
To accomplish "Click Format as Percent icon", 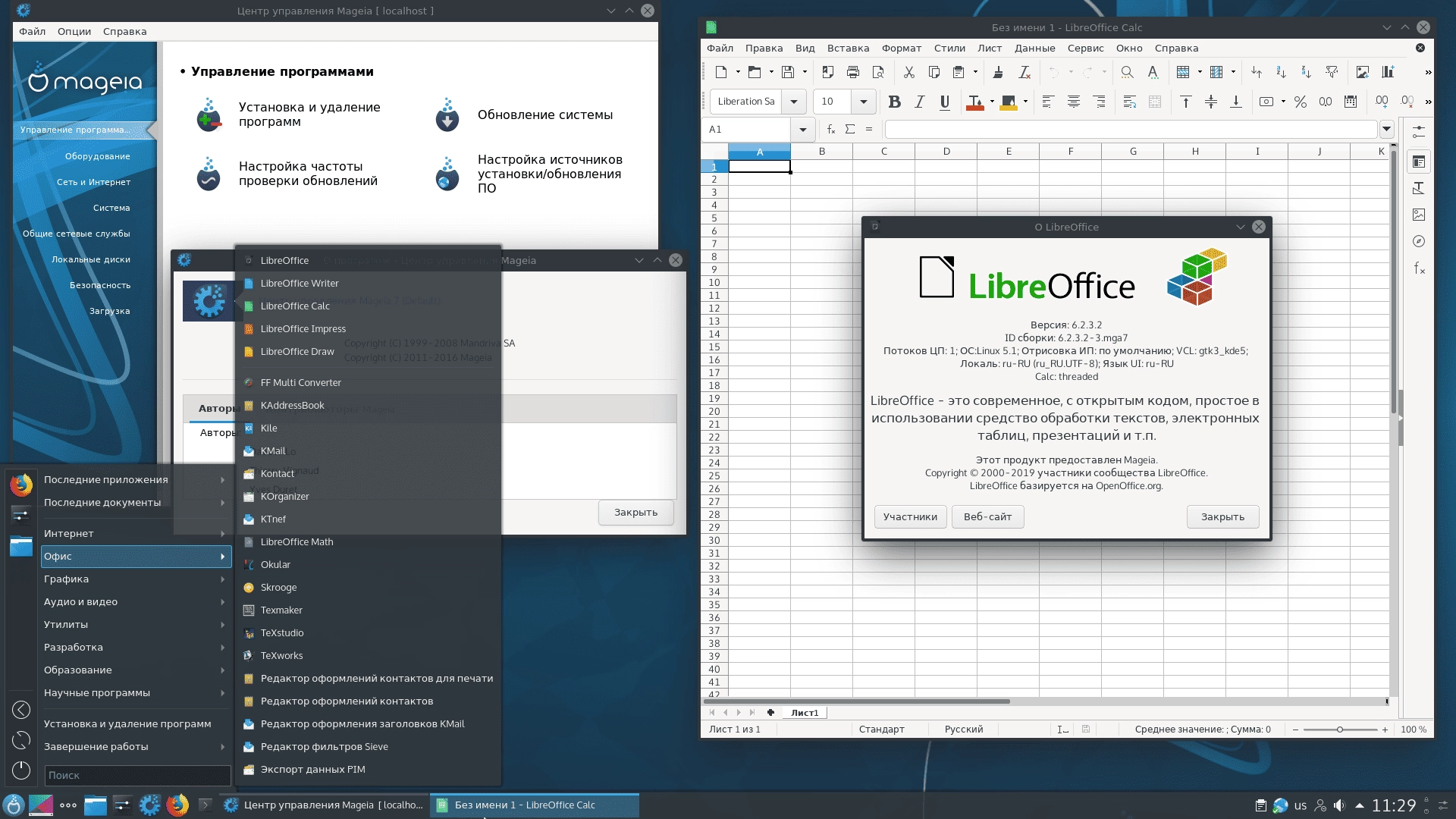I will click(x=1301, y=102).
